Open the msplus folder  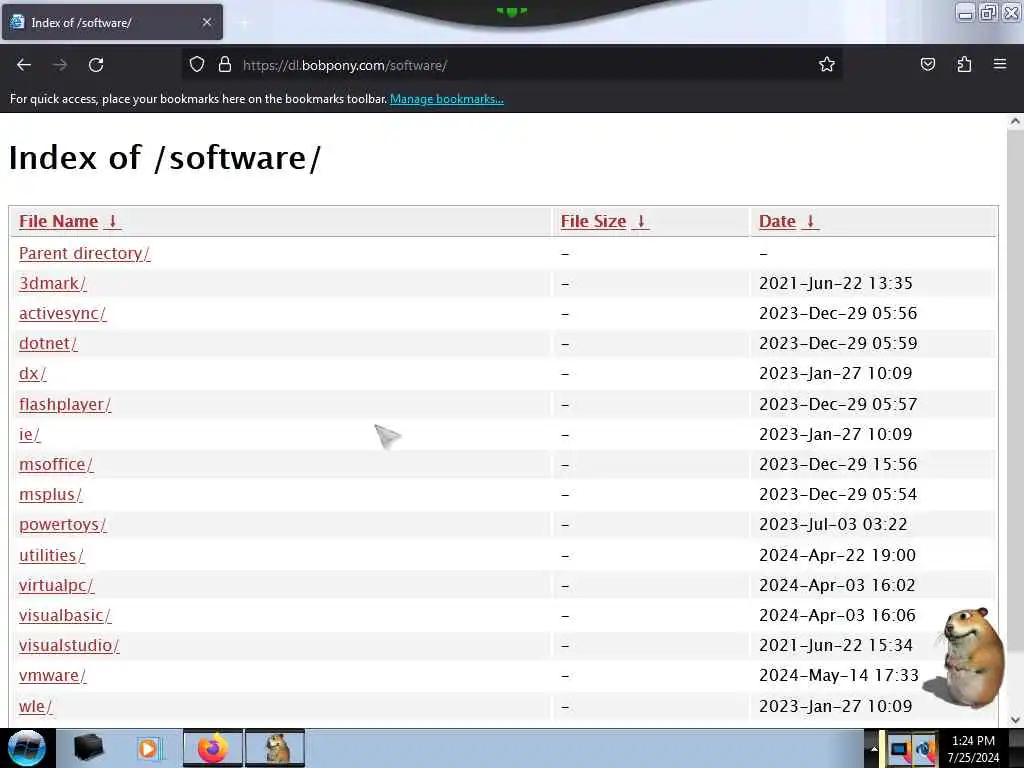coord(50,494)
